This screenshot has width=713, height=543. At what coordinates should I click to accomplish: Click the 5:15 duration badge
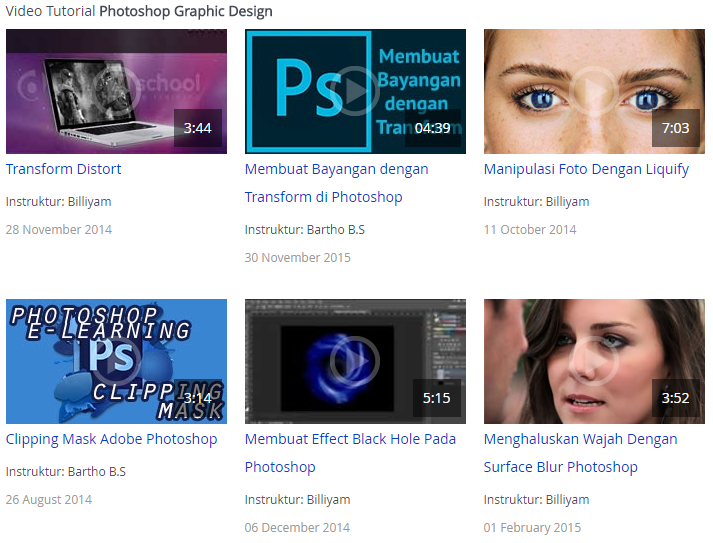[x=437, y=398]
